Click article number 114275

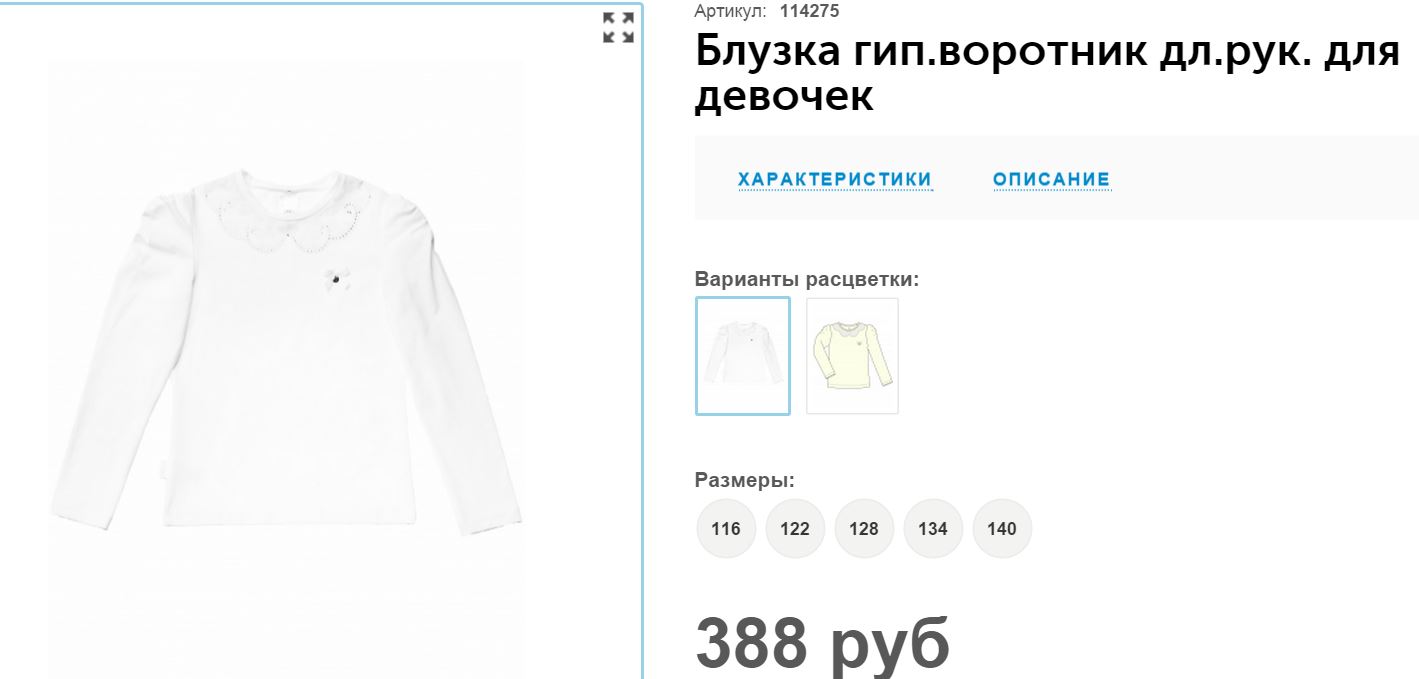(x=809, y=11)
